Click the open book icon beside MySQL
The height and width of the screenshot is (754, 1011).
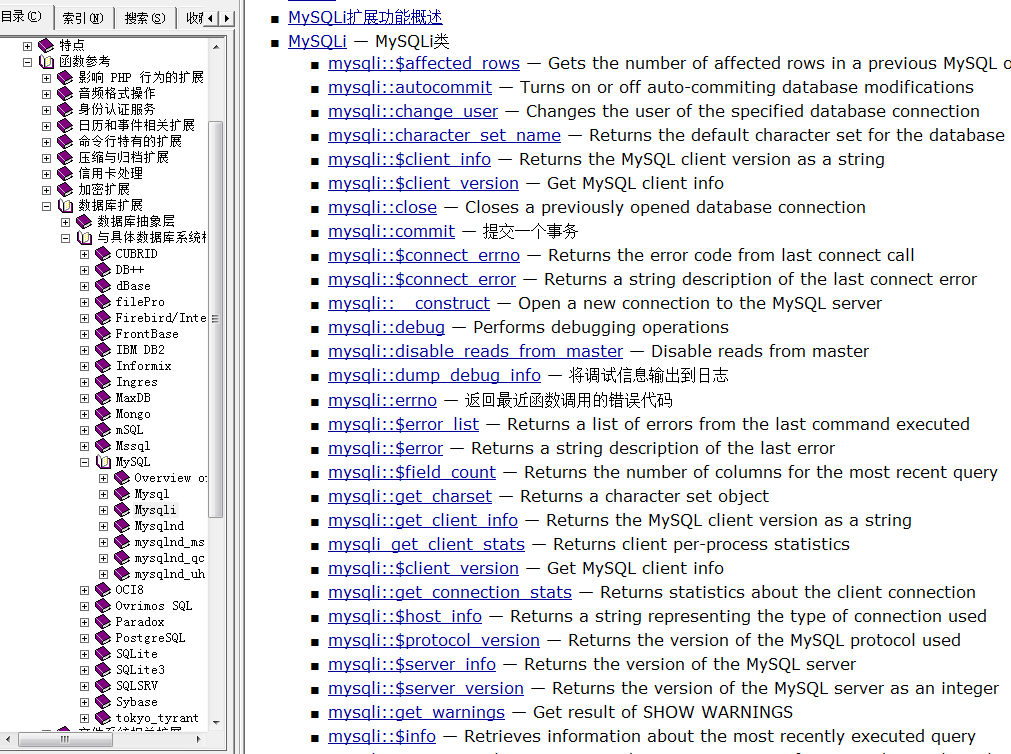coord(104,462)
